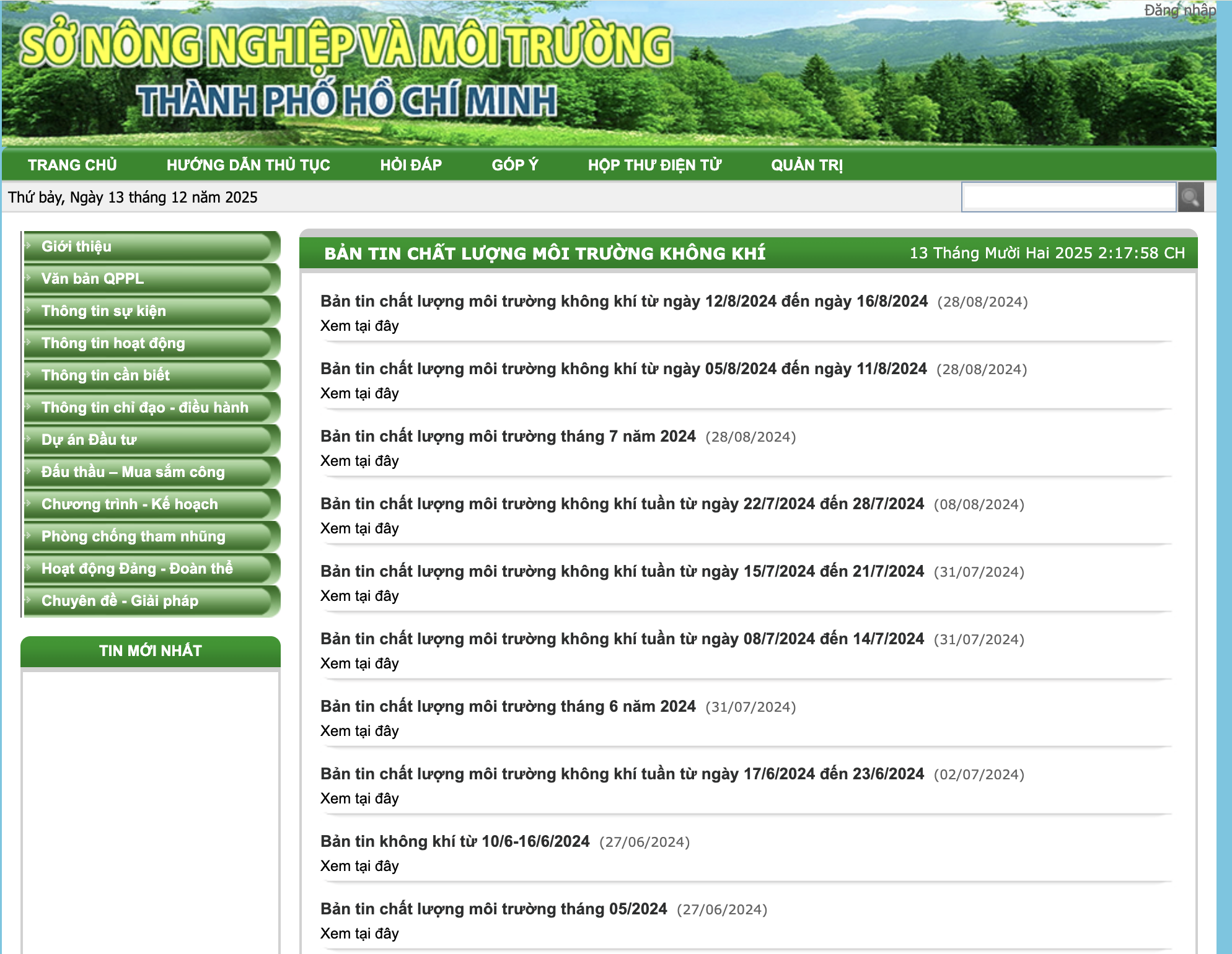Open Bản tin chất lượng môi trường tháng 05/2024
Viewport: 1232px width, 954px height.
click(493, 909)
